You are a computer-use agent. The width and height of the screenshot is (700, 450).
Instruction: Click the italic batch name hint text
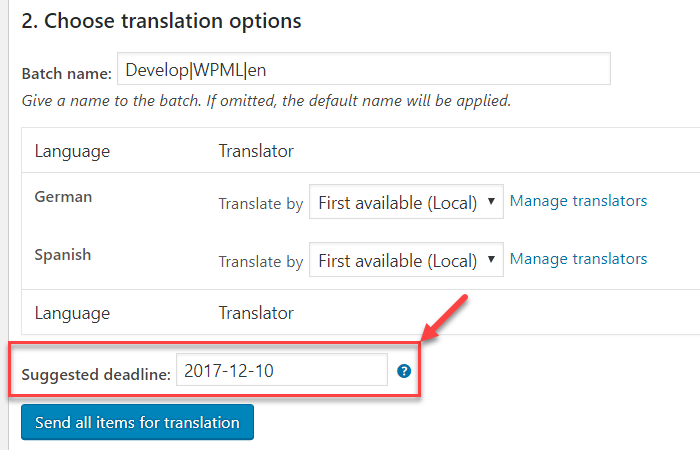(266, 101)
